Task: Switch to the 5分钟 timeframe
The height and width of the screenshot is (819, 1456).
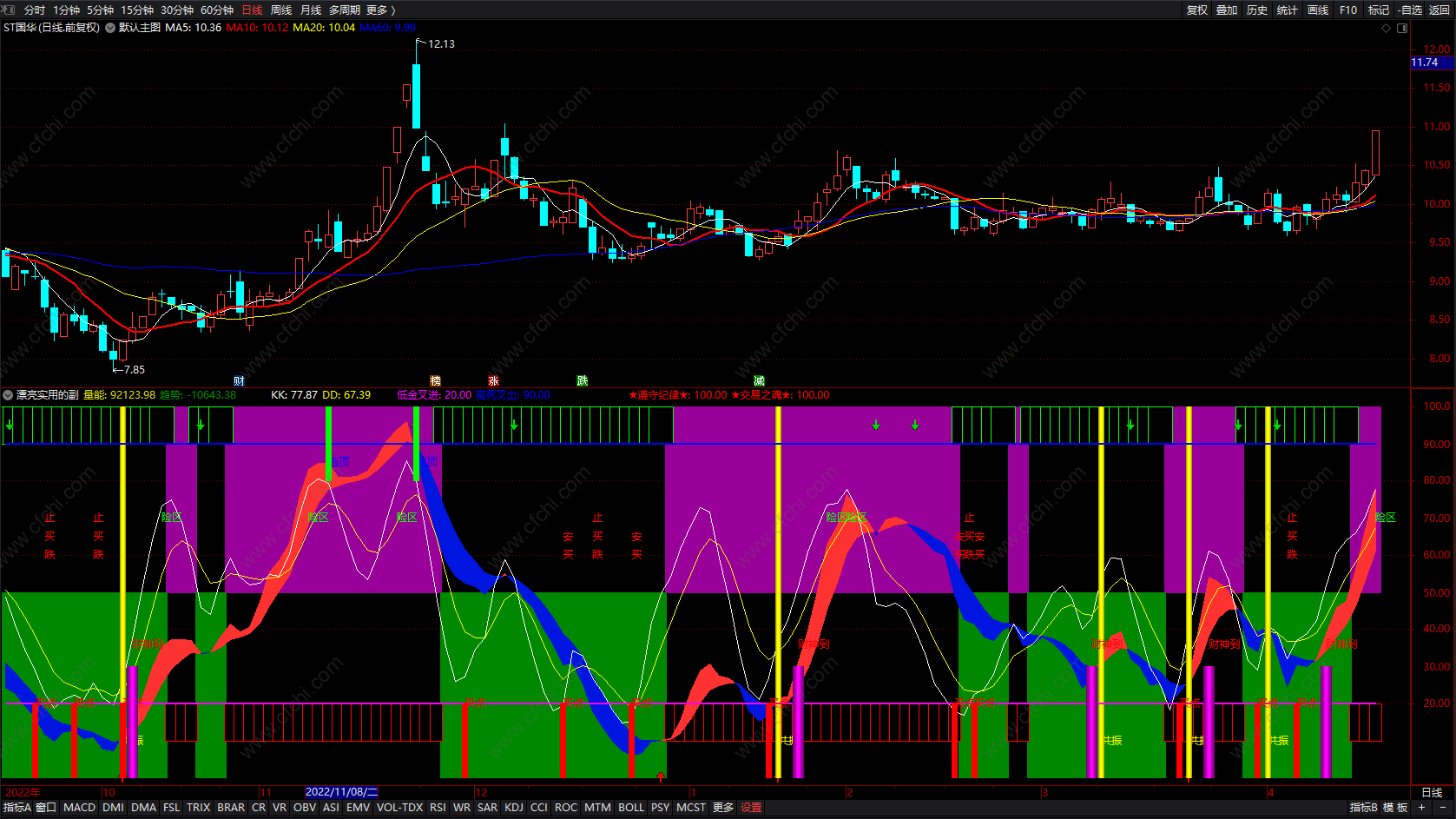Action: pyautogui.click(x=100, y=10)
